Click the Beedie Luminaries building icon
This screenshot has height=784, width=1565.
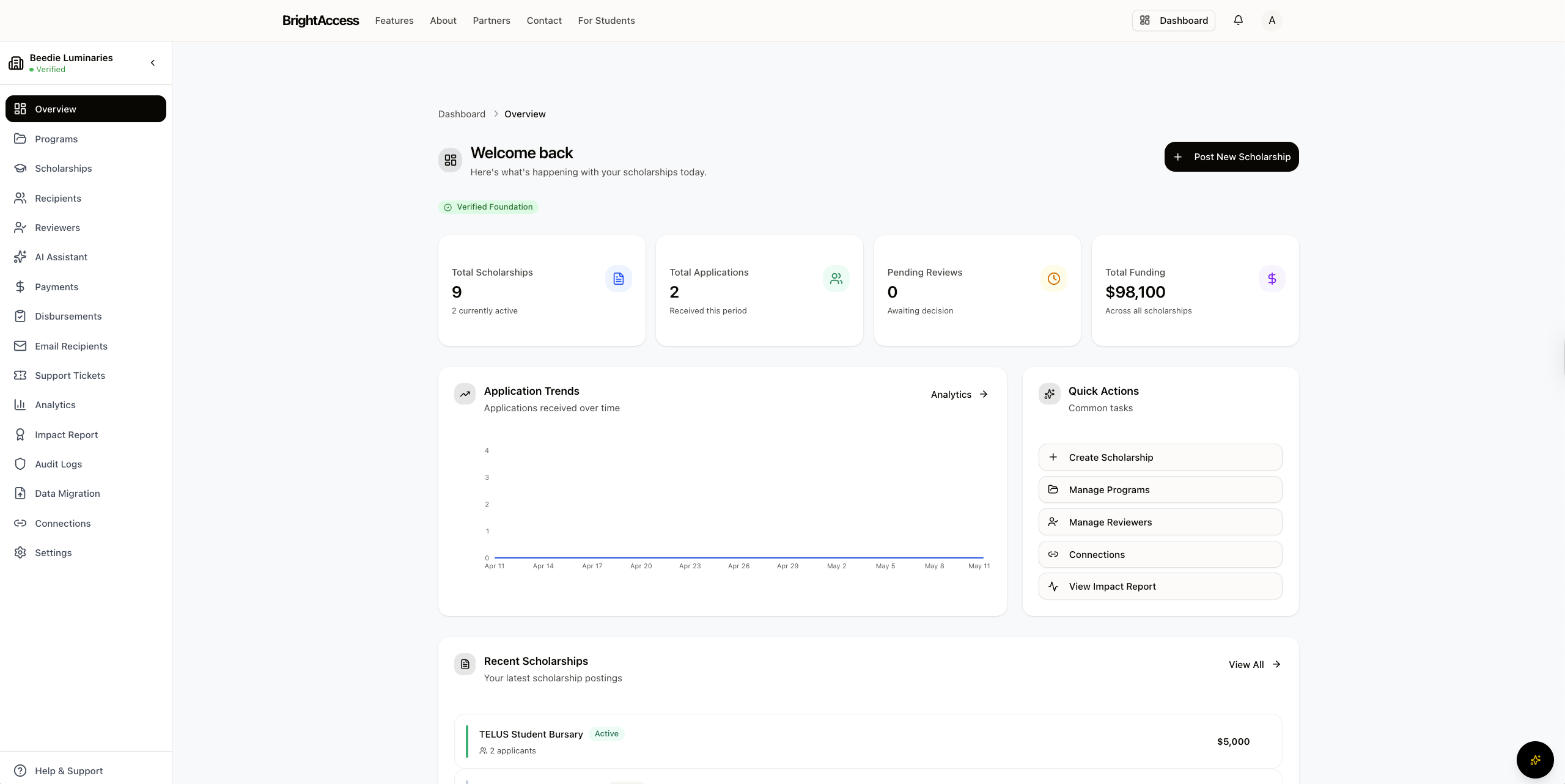pos(16,62)
